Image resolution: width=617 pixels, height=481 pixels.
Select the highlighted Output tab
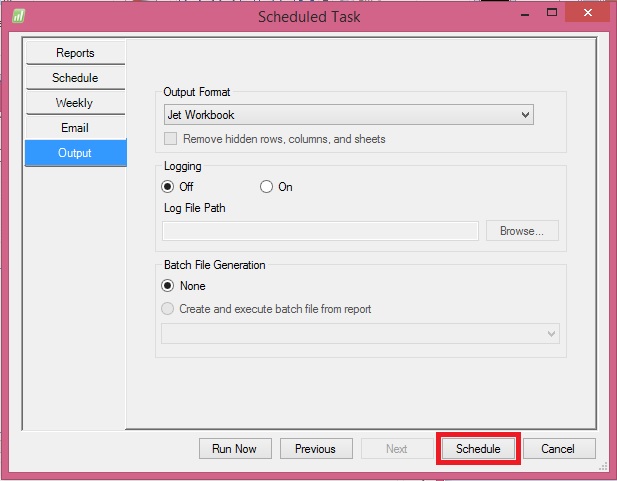coord(75,153)
